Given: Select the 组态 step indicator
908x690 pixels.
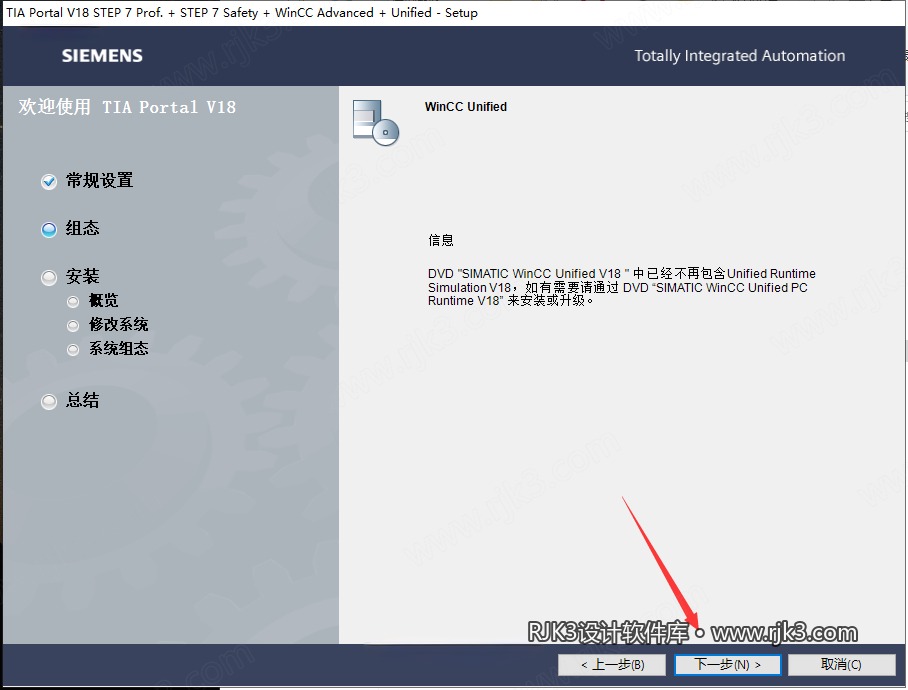Looking at the screenshot, I should [x=49, y=230].
